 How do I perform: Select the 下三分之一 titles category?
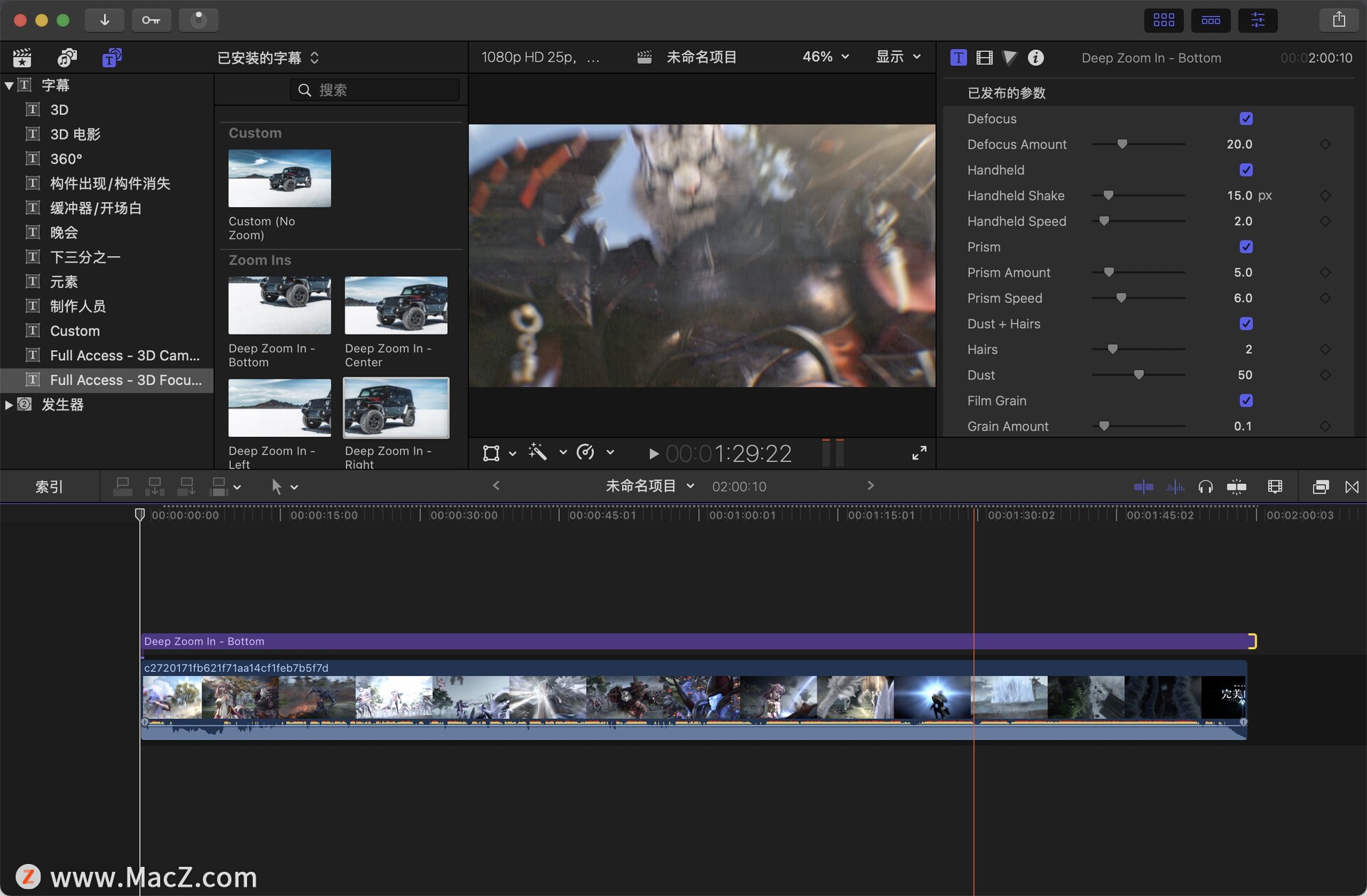pyautogui.click(x=85, y=257)
